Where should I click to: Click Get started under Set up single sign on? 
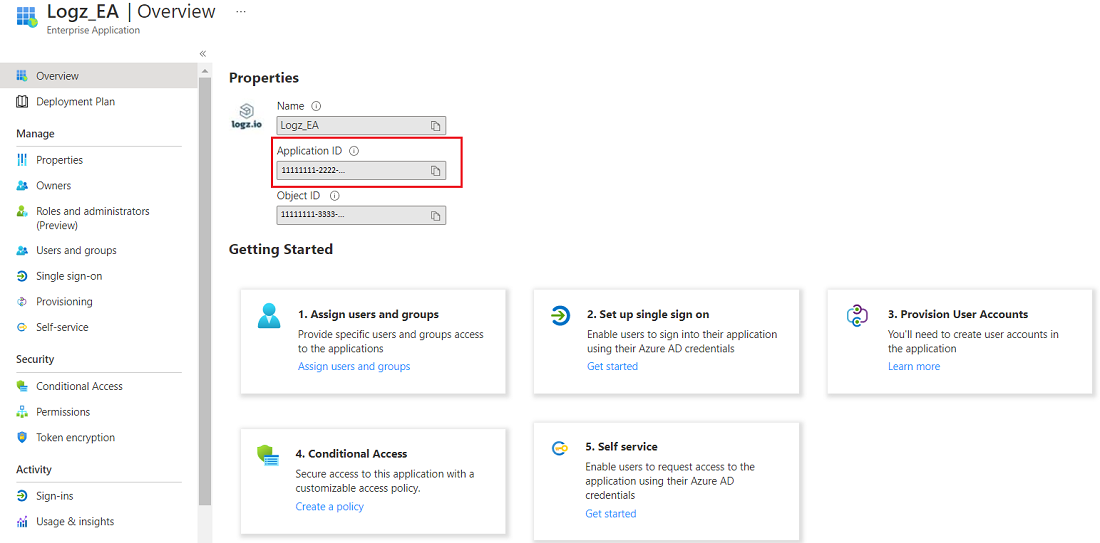(612, 366)
